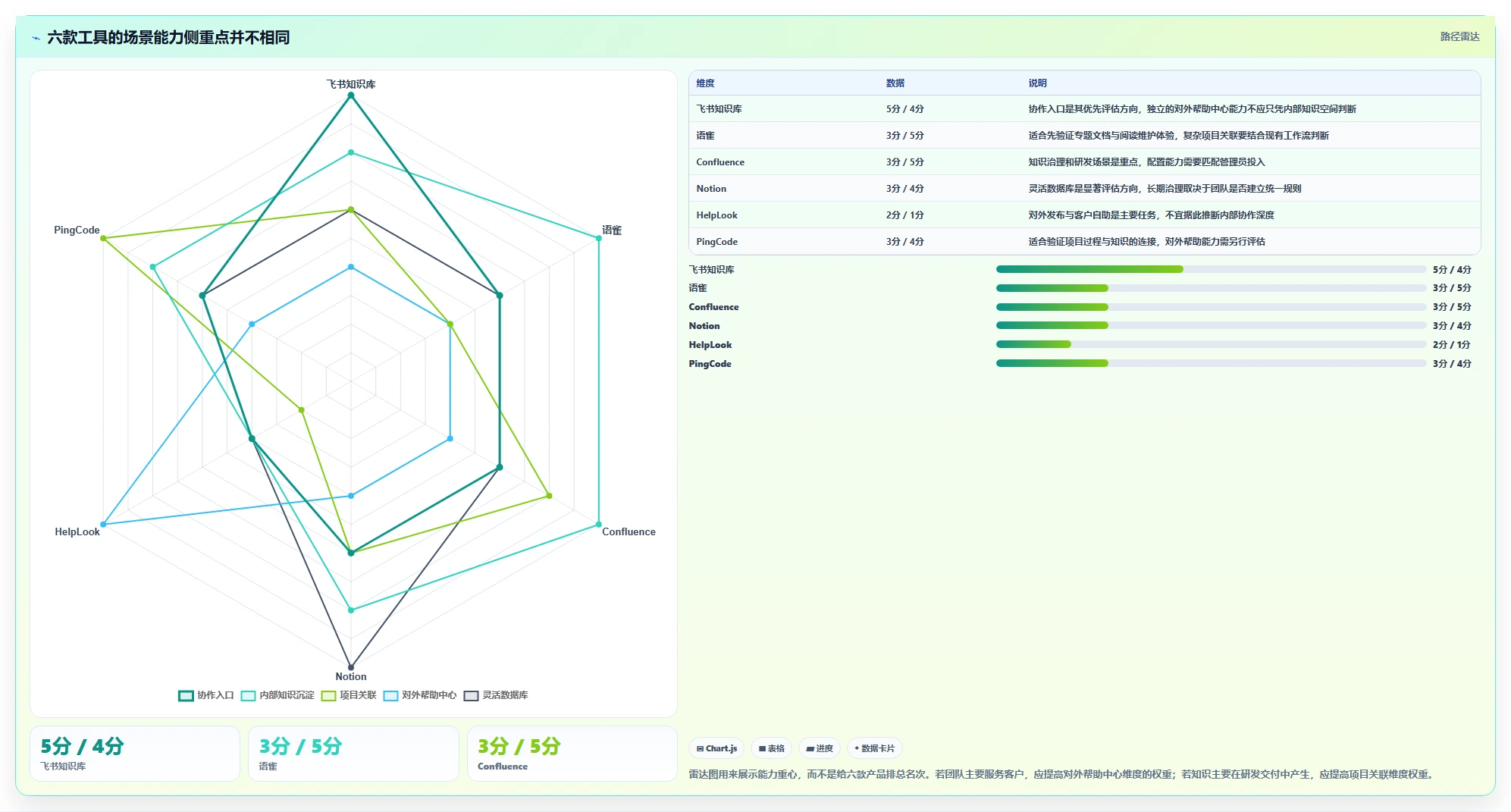The height and width of the screenshot is (812, 1511).
Task: Click the Notion label left of its progress bar
Action: tap(704, 326)
